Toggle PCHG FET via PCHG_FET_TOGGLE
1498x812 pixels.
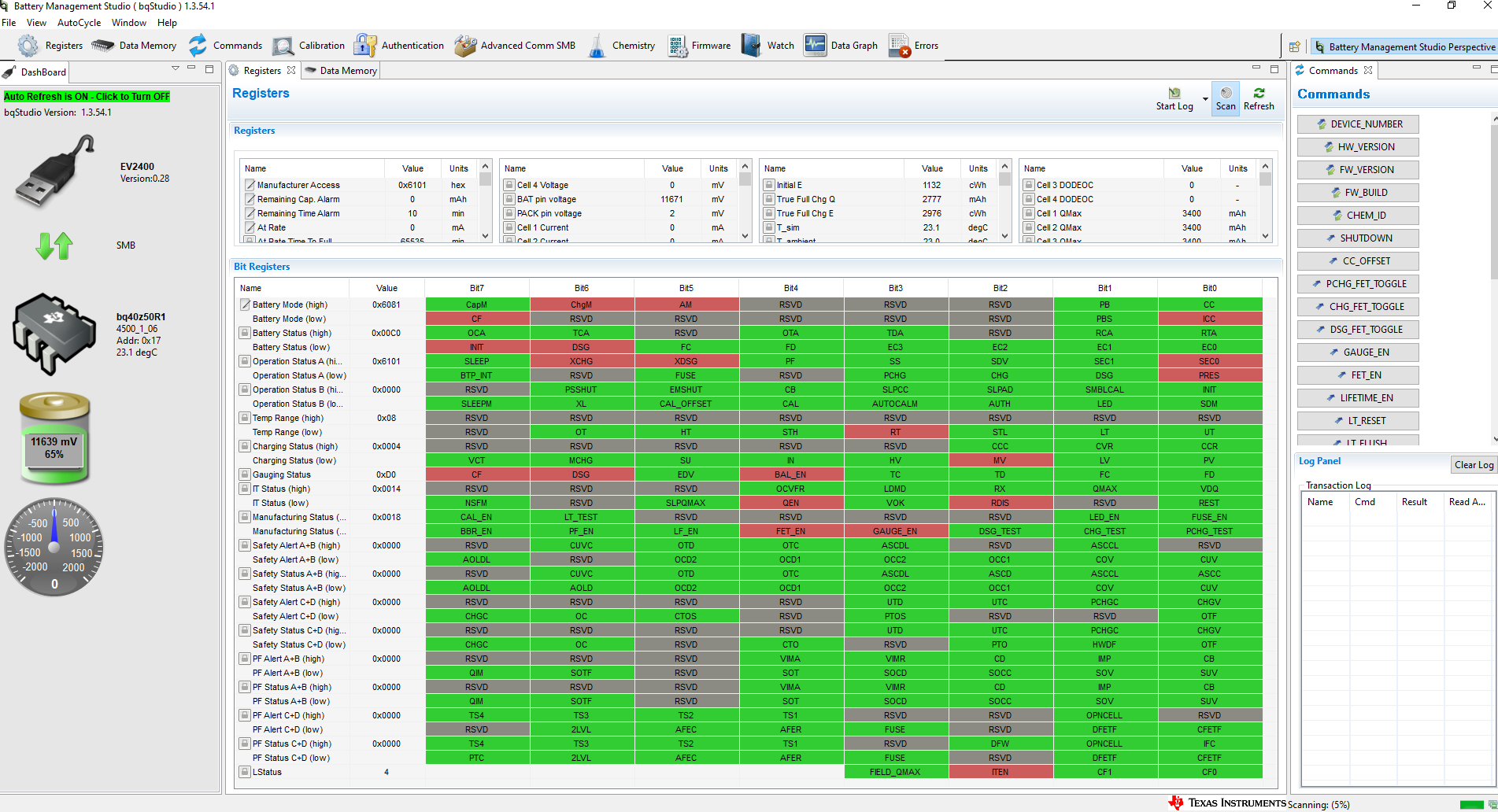coord(1358,284)
